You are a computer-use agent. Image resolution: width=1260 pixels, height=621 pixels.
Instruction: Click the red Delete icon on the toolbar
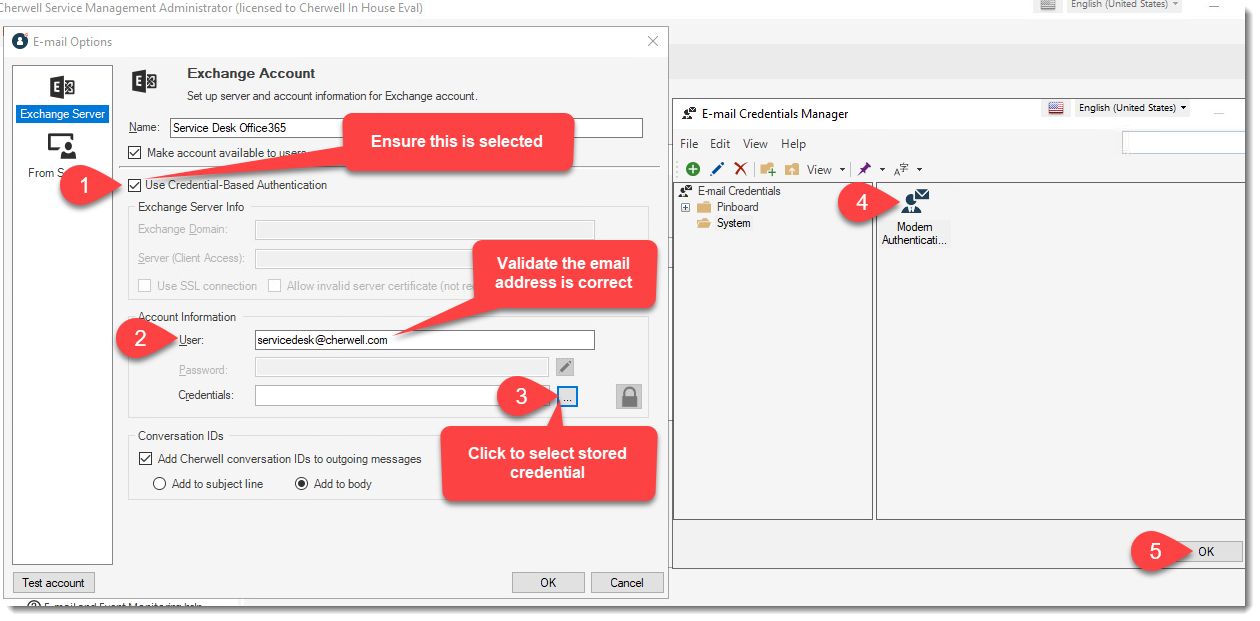(740, 169)
